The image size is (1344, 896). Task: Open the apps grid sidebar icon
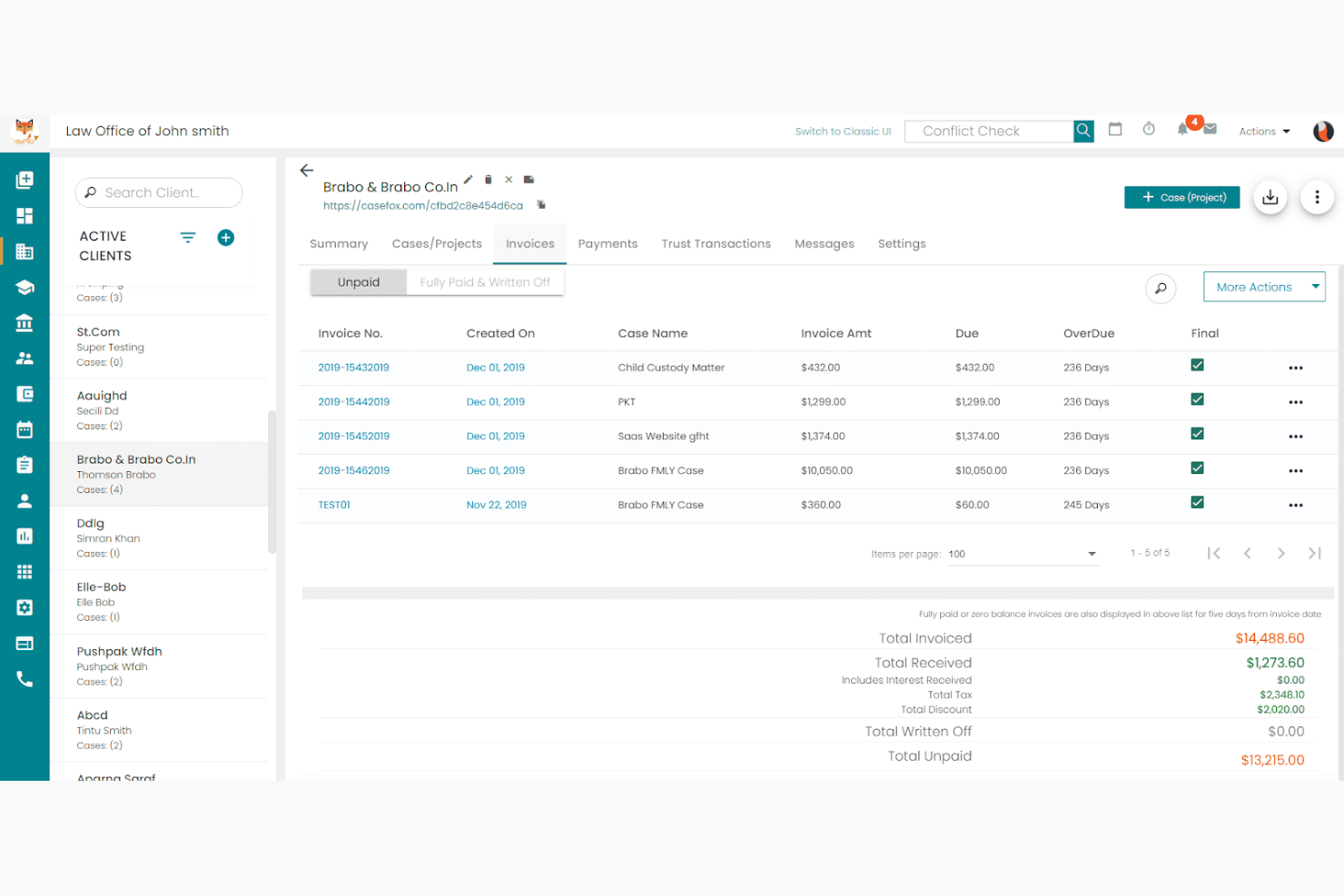25,572
